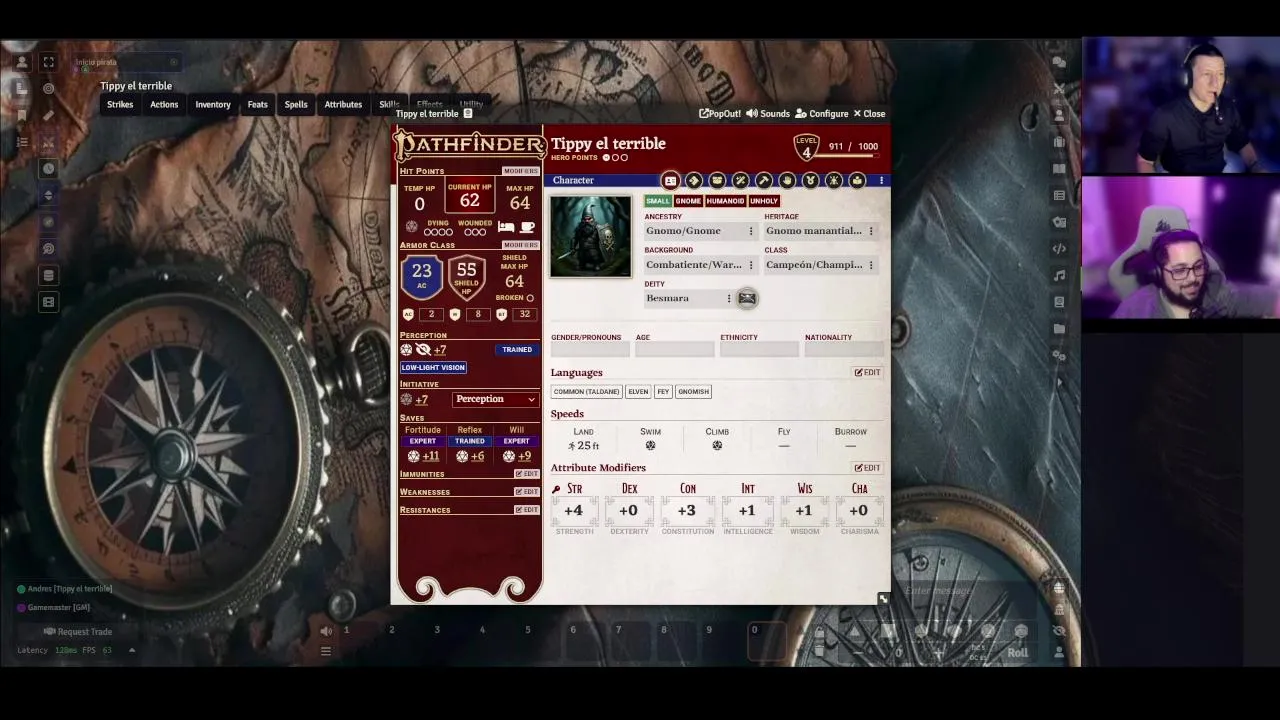Click the Perception Trained proficiency badge

click(x=517, y=350)
